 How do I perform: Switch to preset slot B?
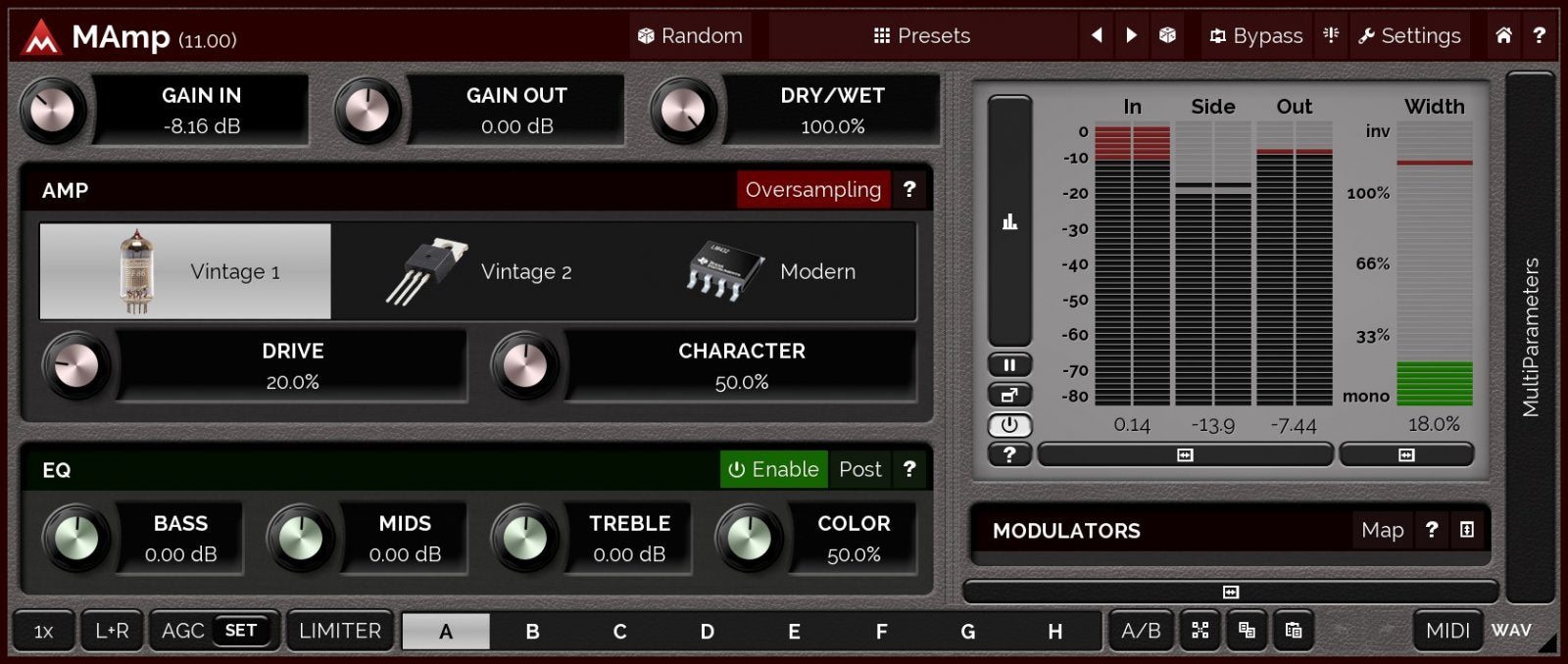532,633
